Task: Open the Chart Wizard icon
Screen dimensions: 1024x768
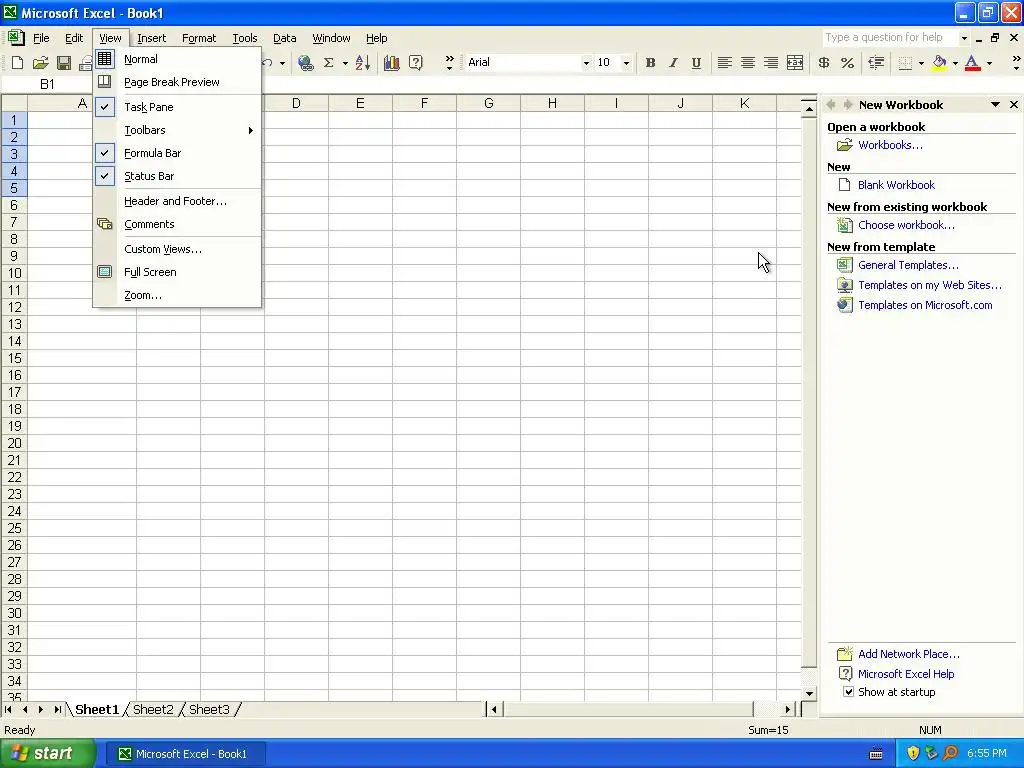Action: [392, 63]
